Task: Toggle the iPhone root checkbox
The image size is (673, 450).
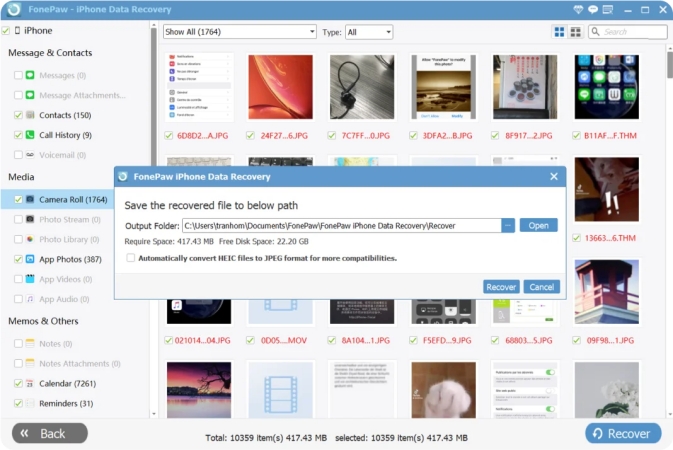Action: [6, 31]
